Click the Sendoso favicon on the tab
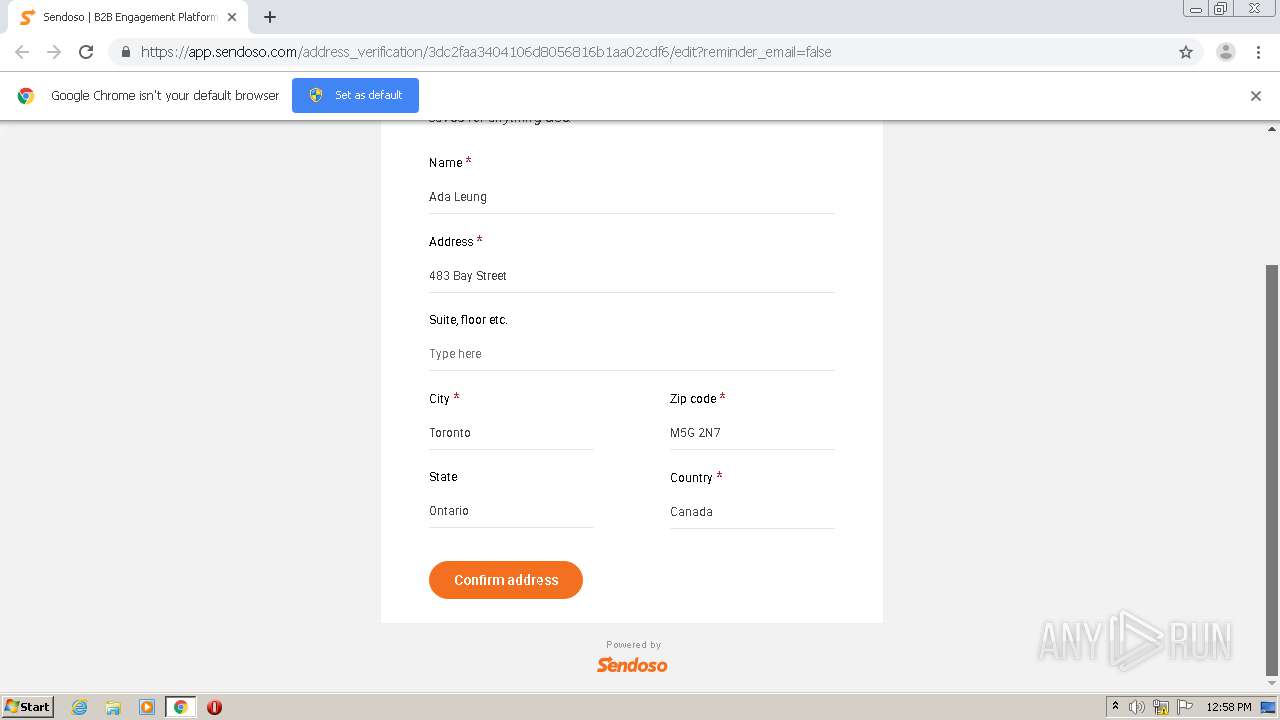The width and height of the screenshot is (1280, 720). pos(27,17)
